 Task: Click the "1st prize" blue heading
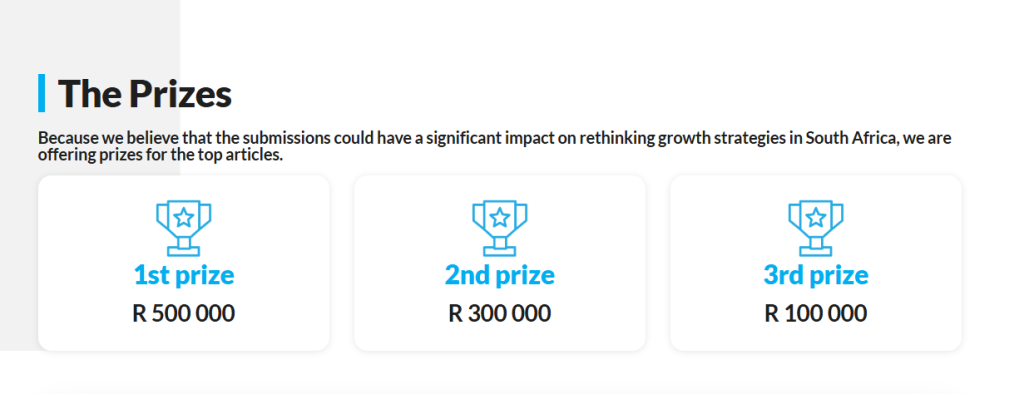184,275
